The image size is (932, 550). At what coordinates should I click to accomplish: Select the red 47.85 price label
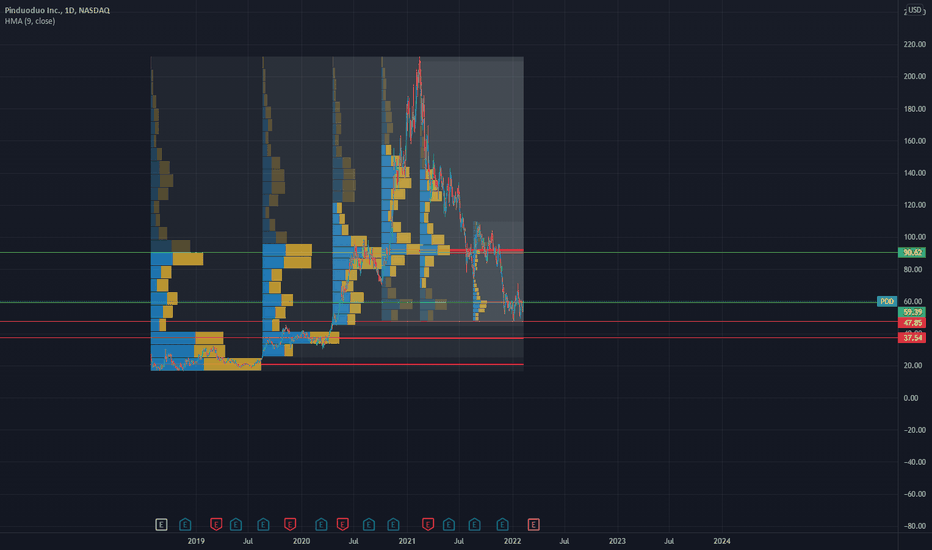pyautogui.click(x=912, y=323)
